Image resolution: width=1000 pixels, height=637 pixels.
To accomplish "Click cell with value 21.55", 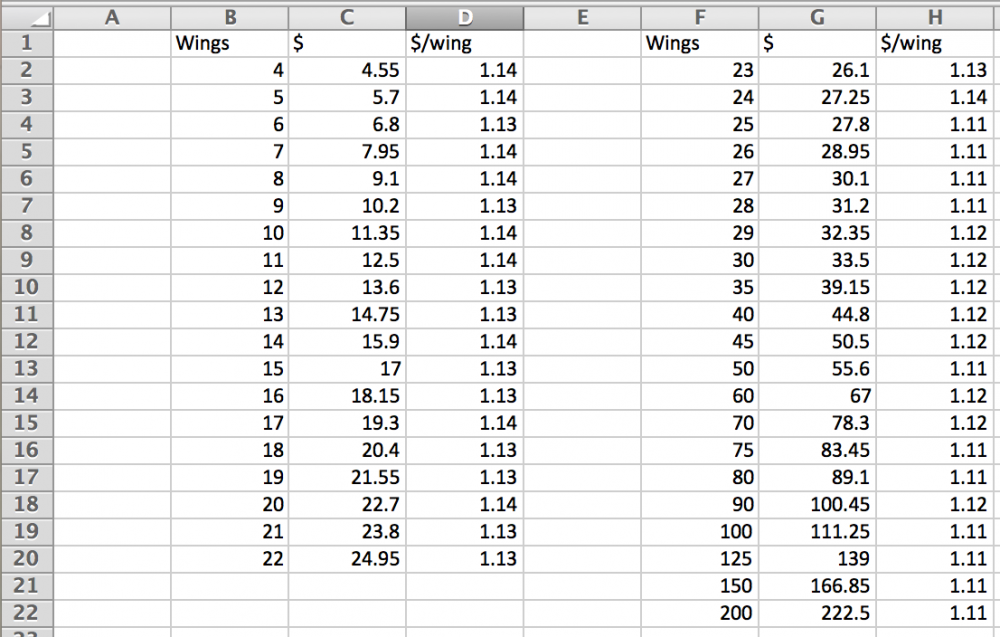I will point(347,478).
